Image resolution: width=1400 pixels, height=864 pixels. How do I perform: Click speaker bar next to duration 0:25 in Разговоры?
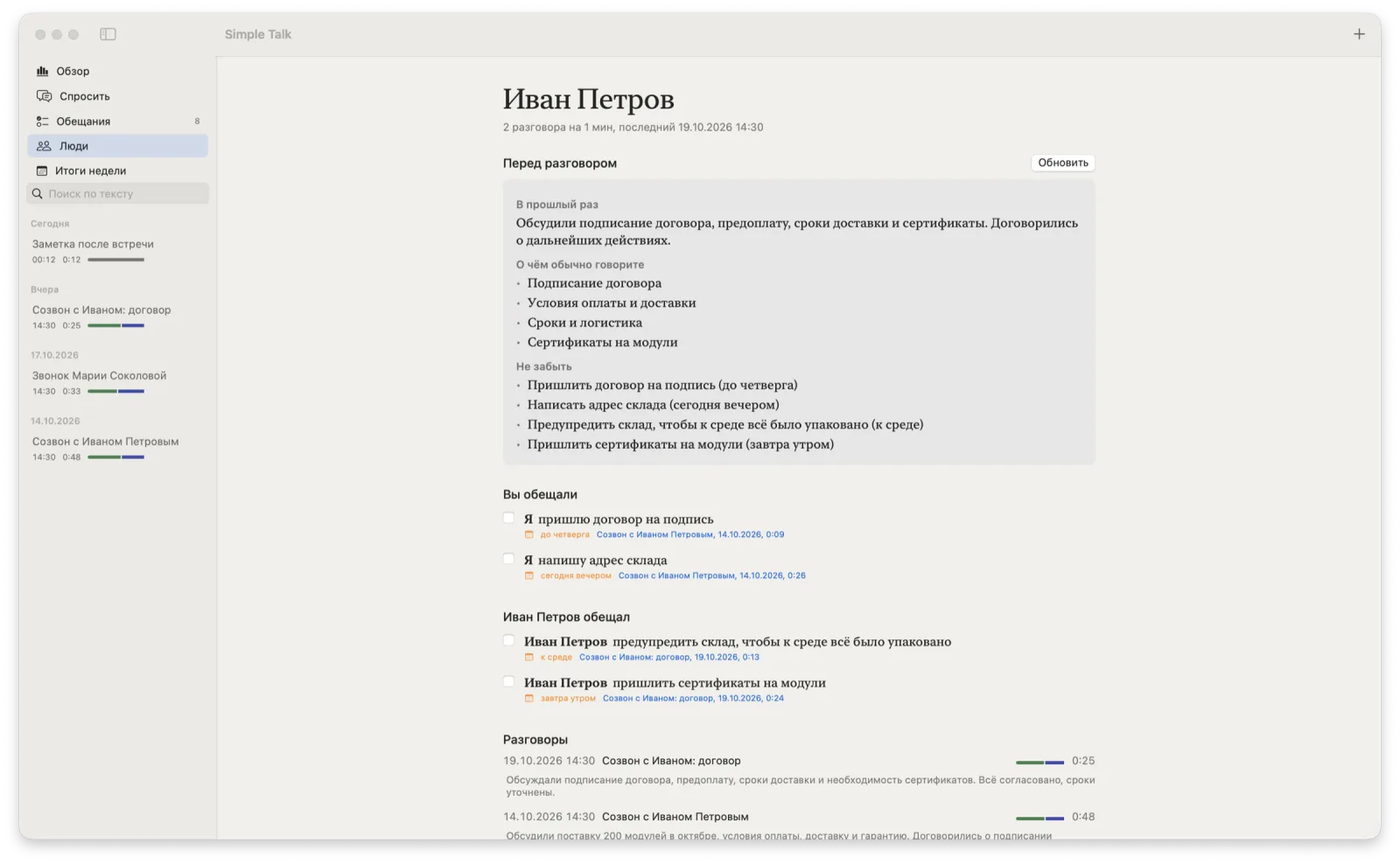1040,762
